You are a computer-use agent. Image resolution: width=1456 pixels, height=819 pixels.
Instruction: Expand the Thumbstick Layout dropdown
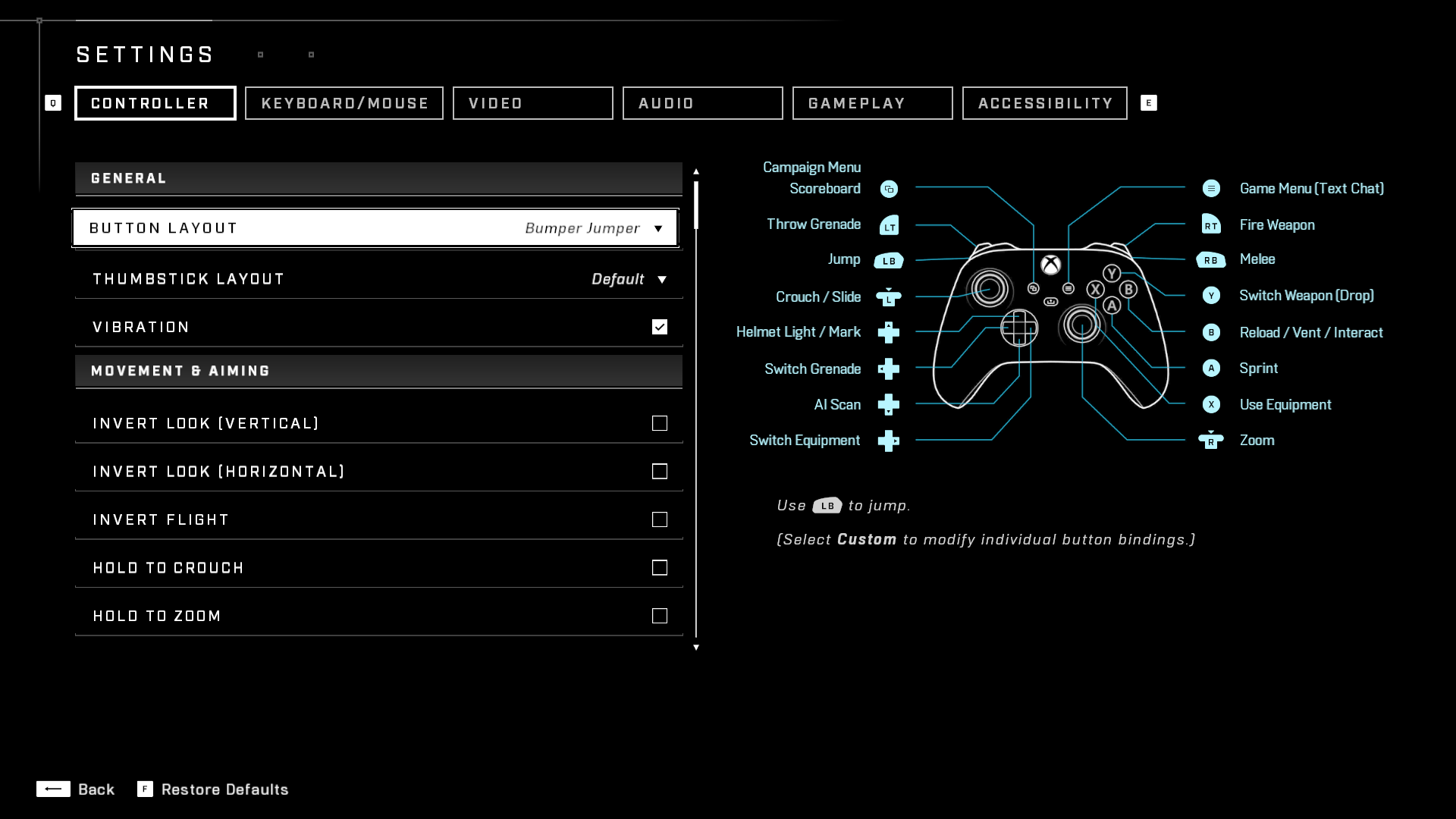662,279
